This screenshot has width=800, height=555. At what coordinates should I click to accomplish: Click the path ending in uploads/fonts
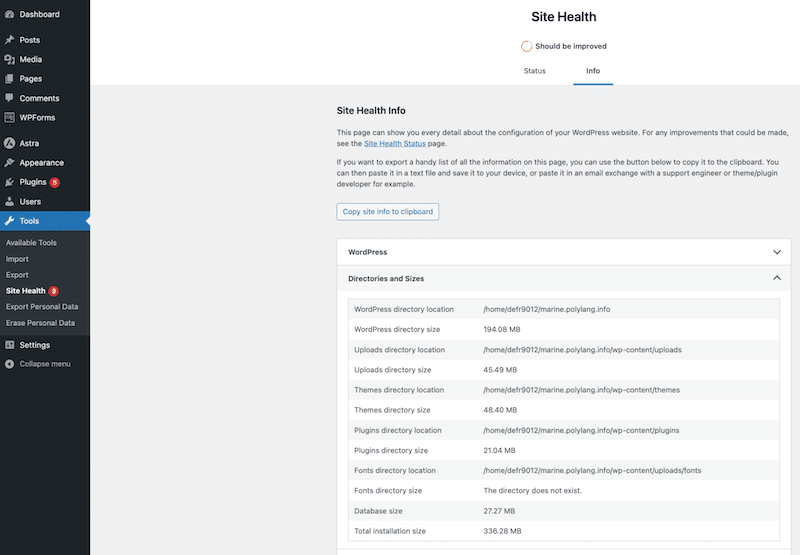[x=592, y=471]
